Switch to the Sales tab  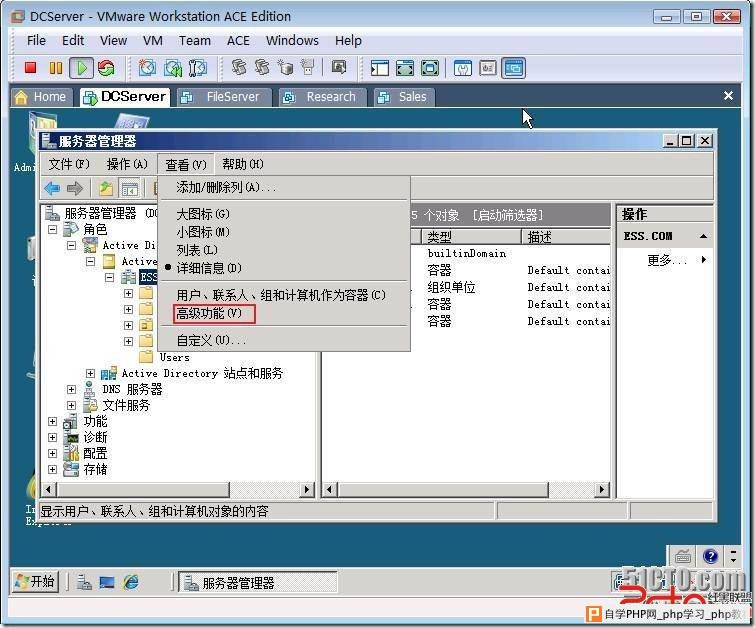coord(404,97)
